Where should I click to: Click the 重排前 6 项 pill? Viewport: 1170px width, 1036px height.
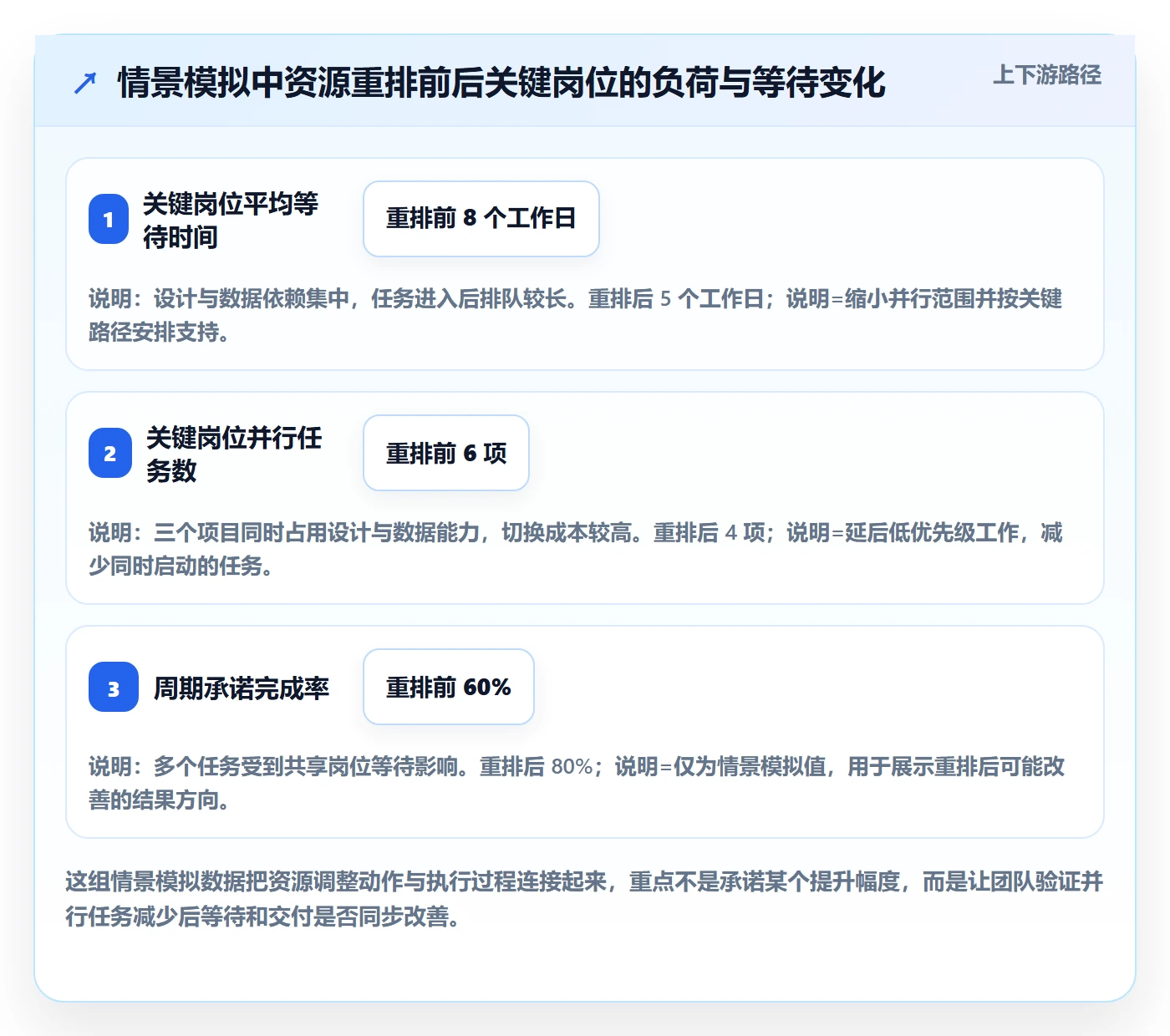click(446, 453)
